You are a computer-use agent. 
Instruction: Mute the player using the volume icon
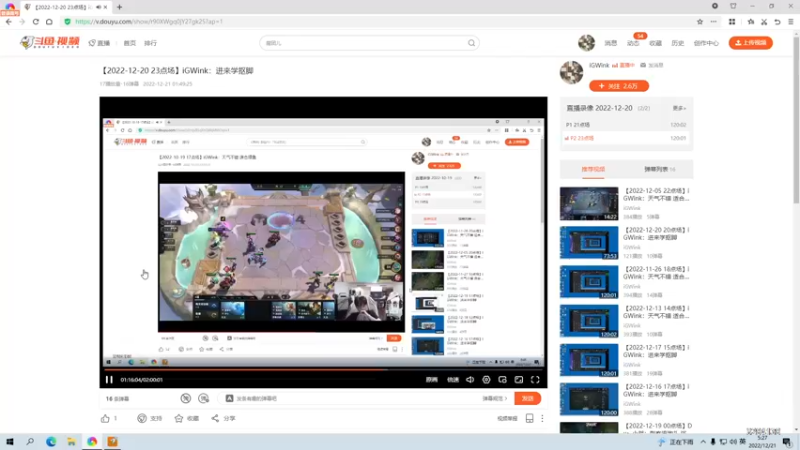tap(470, 380)
